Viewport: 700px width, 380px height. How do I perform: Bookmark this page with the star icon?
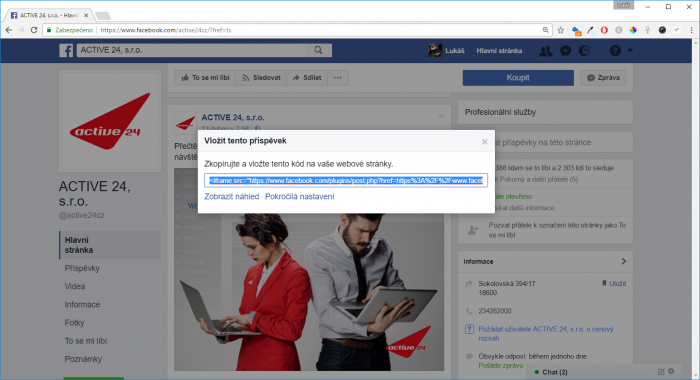(x=561, y=30)
